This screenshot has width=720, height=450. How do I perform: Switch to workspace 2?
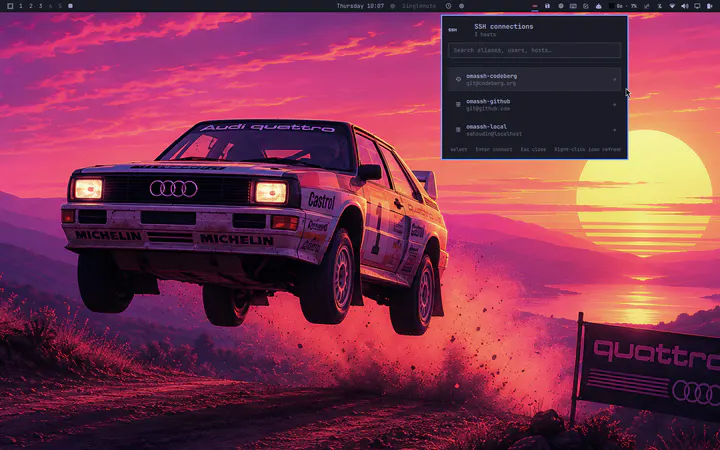coord(31,6)
